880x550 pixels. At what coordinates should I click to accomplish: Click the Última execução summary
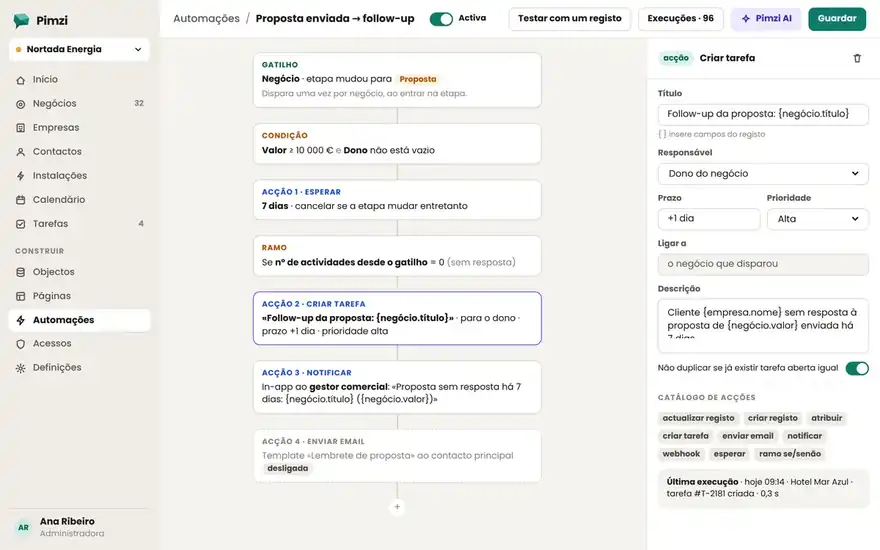click(x=763, y=488)
